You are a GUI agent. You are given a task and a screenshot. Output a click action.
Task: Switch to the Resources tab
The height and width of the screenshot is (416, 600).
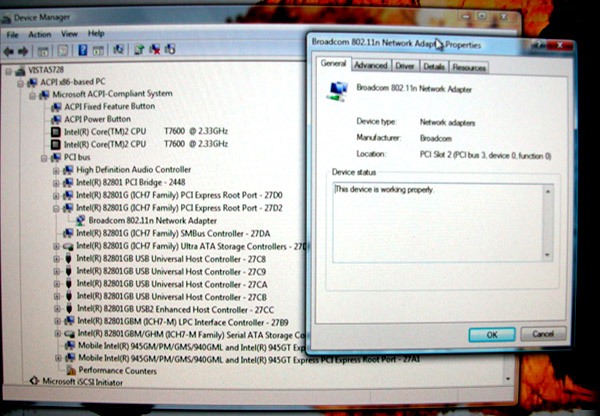(x=469, y=68)
